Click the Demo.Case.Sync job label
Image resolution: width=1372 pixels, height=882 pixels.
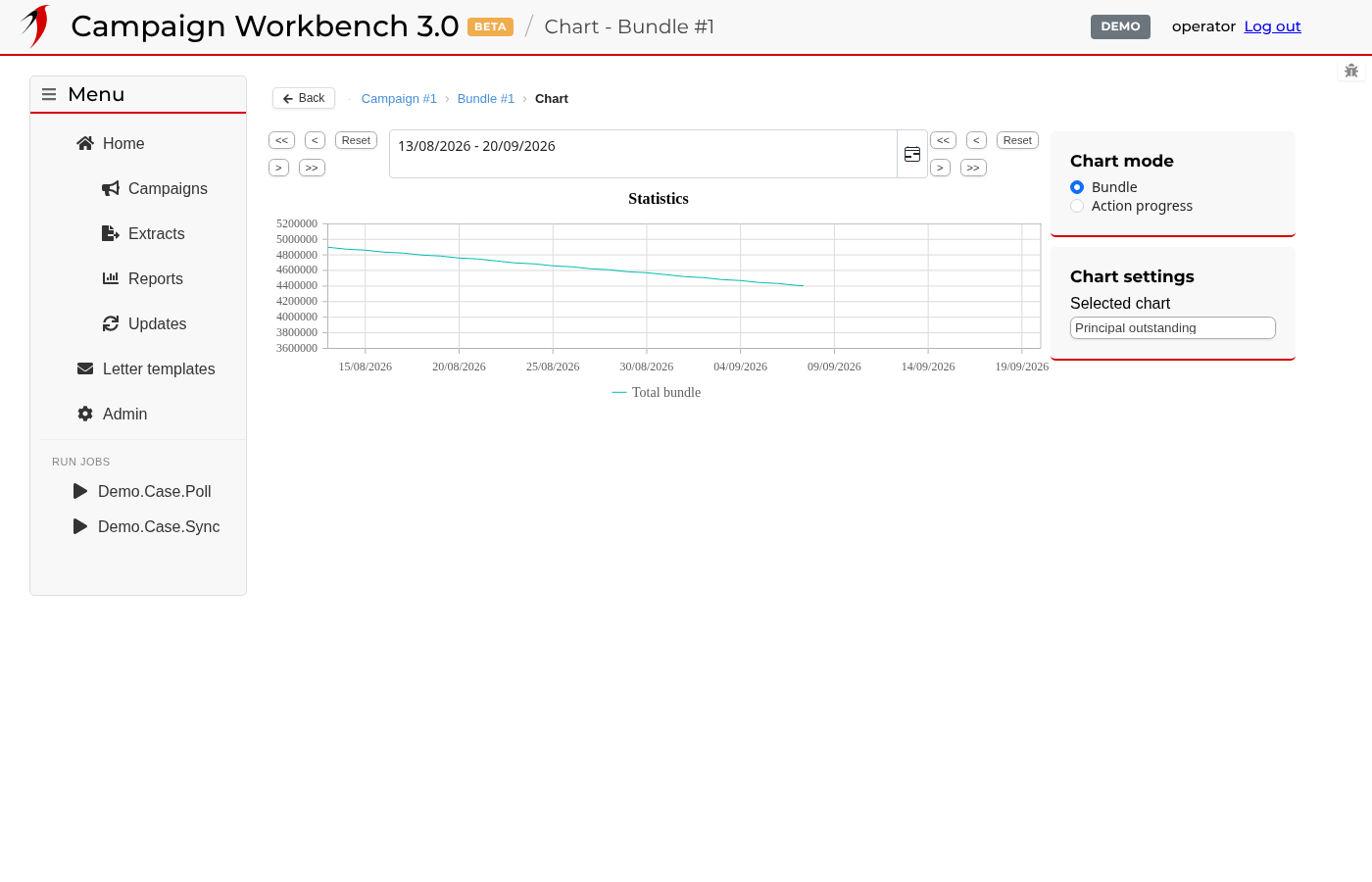pos(159,526)
